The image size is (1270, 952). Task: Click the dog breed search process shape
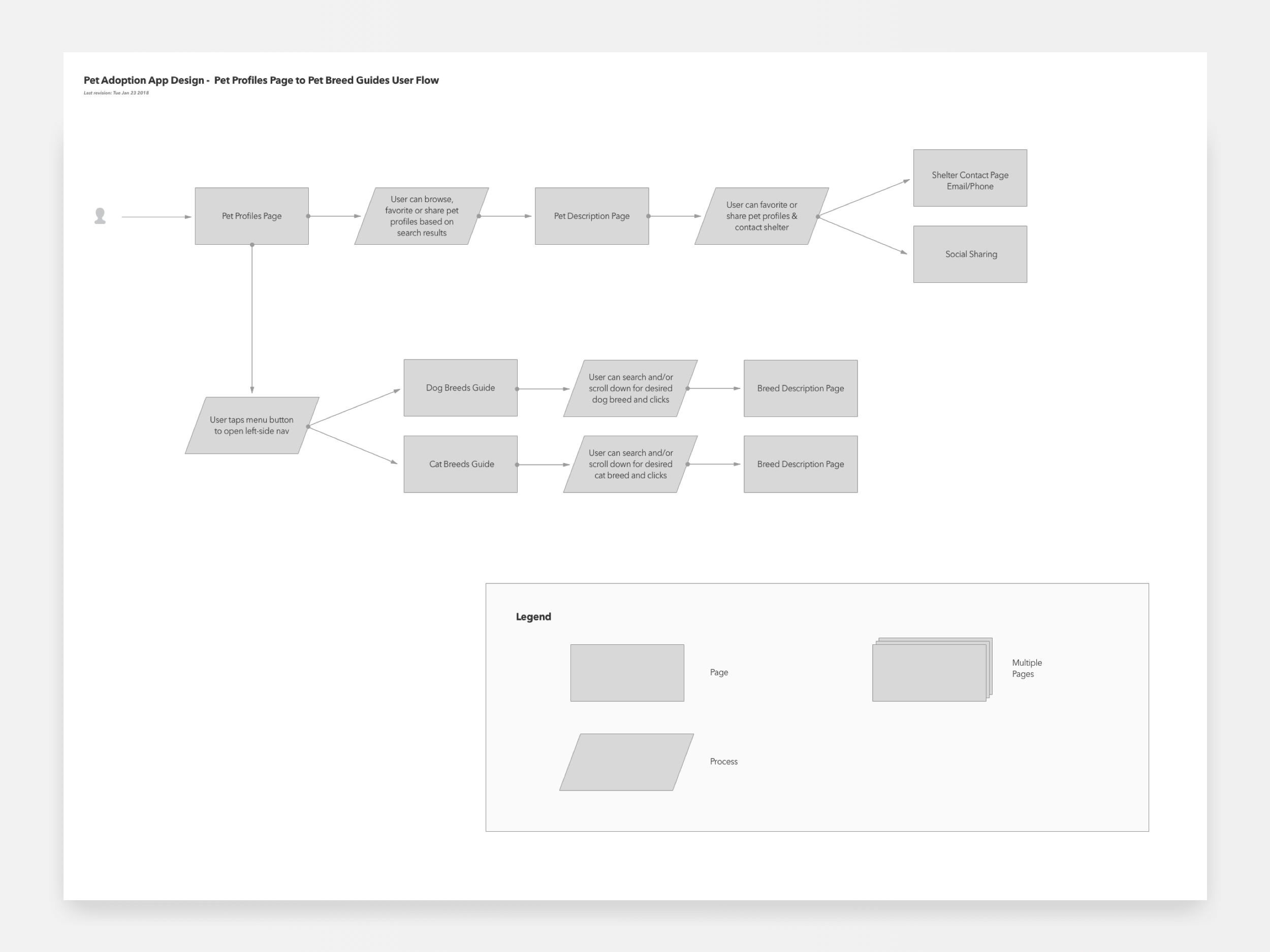tap(630, 388)
